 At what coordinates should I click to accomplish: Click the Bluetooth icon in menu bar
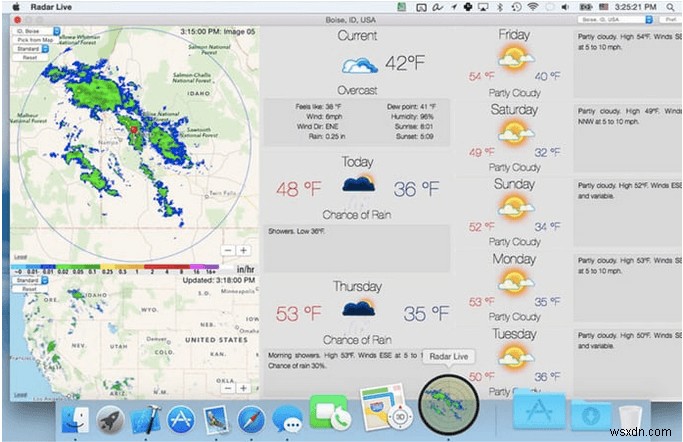tap(500, 7)
